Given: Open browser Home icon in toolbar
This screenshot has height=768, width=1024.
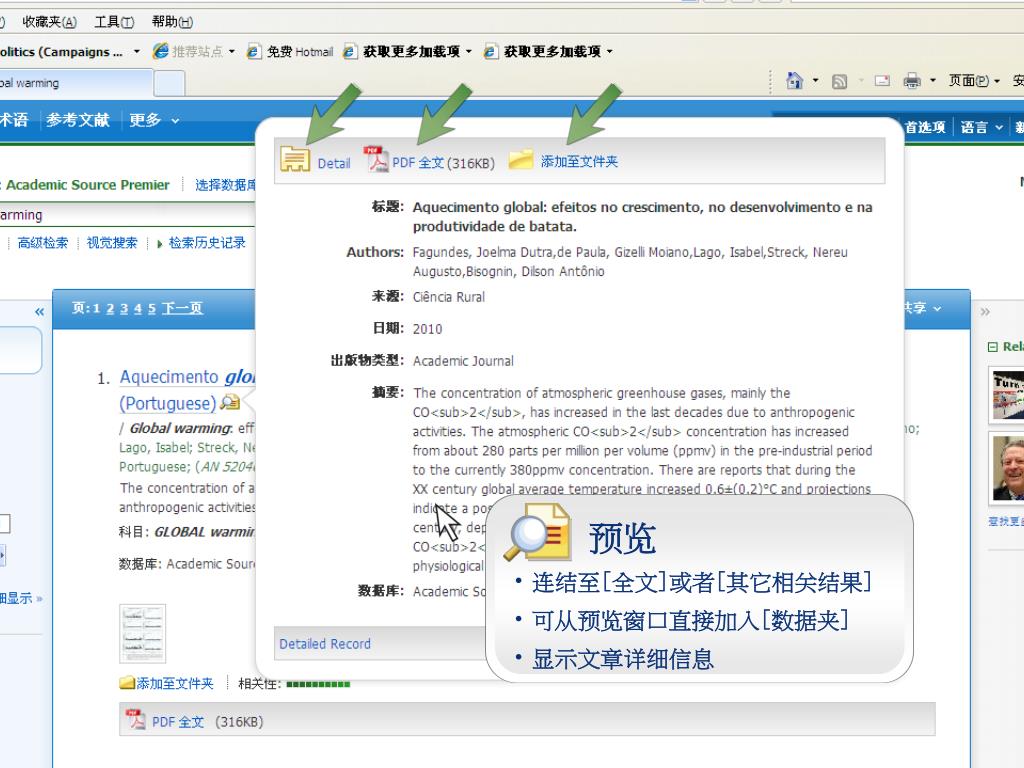Looking at the screenshot, I should pyautogui.click(x=794, y=80).
